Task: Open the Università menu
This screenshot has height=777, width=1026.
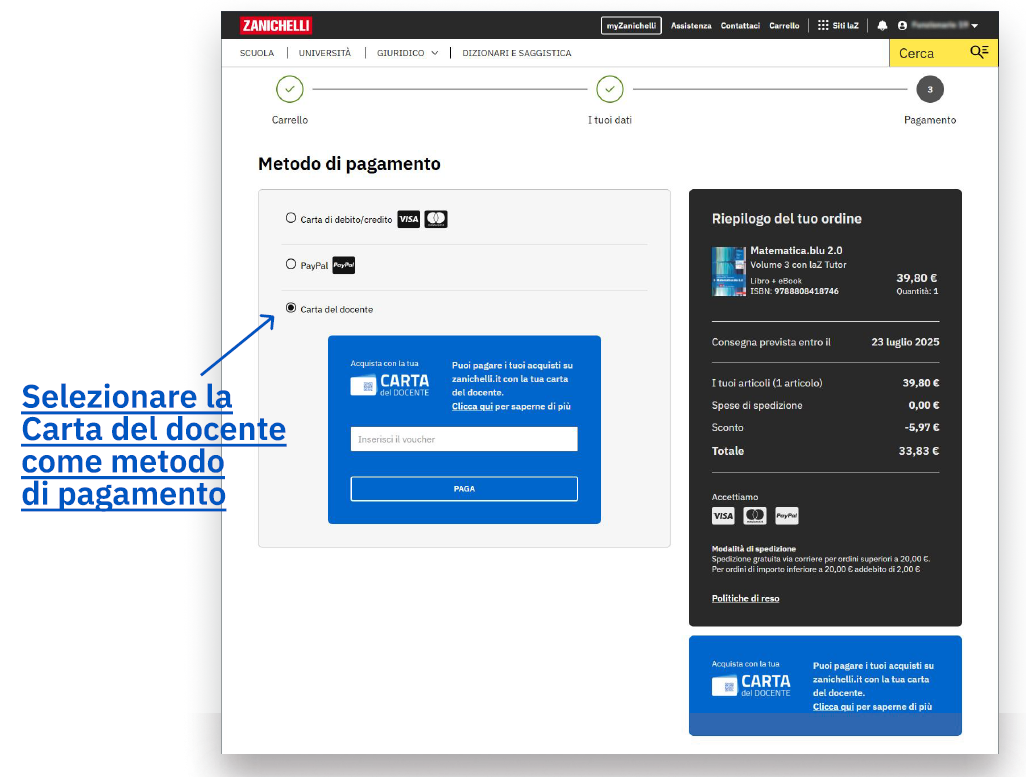Action: coord(325,53)
